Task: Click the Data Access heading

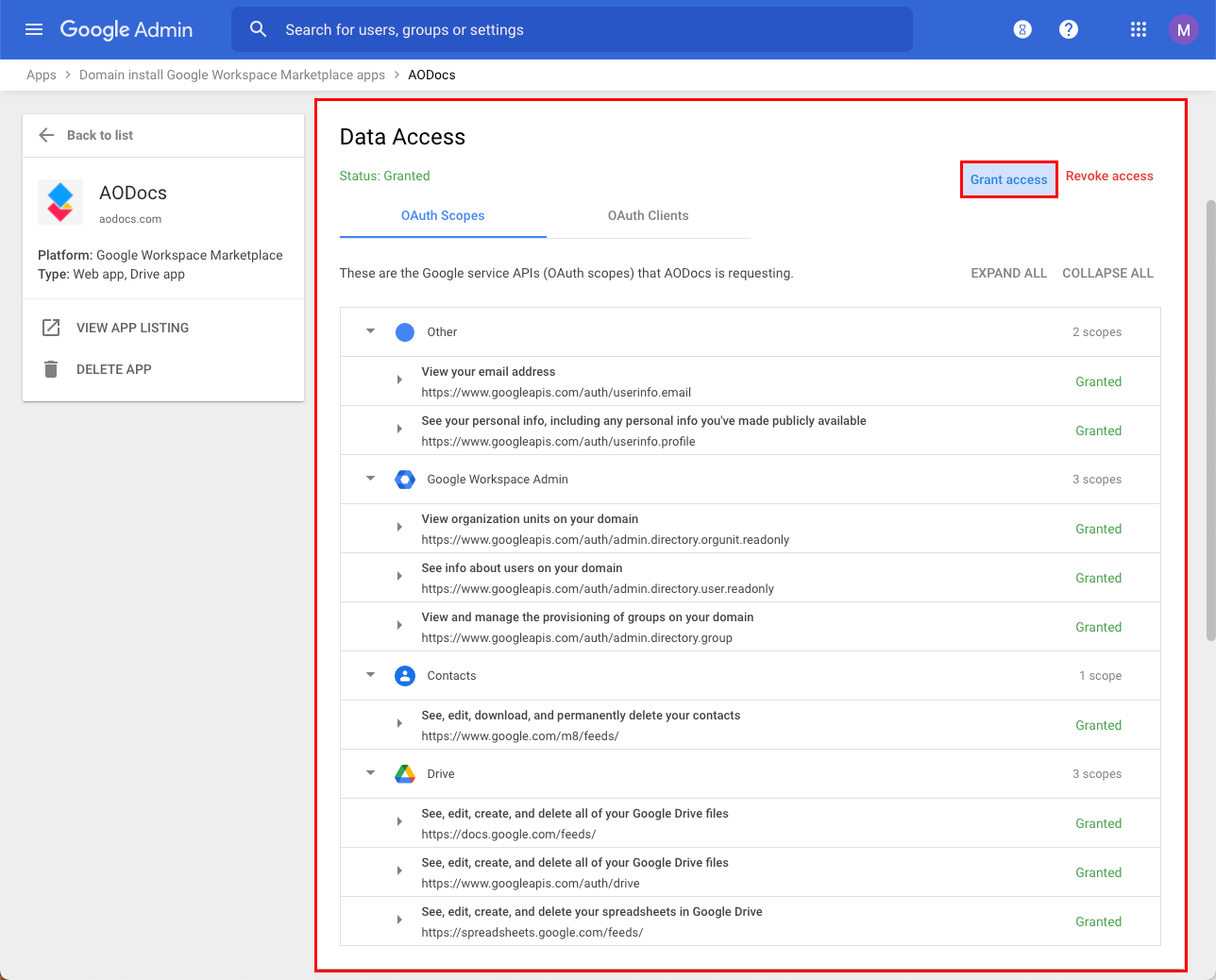Action: pyautogui.click(x=402, y=137)
